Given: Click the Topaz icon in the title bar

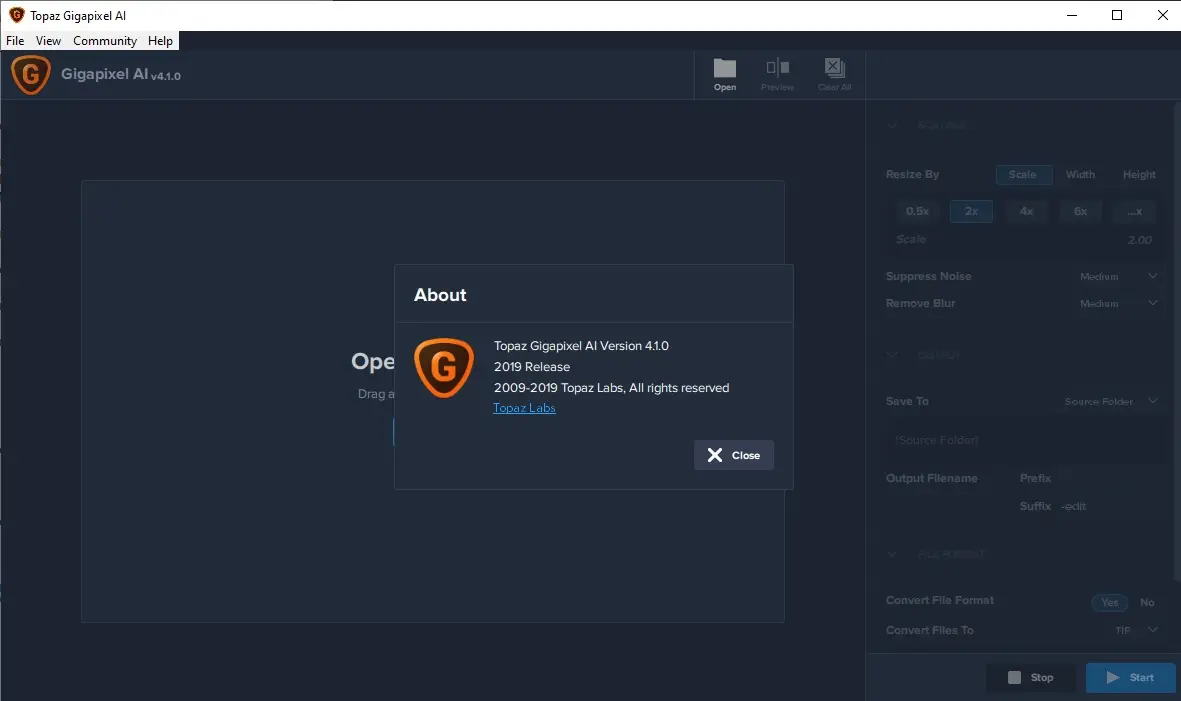Looking at the screenshot, I should coord(17,15).
